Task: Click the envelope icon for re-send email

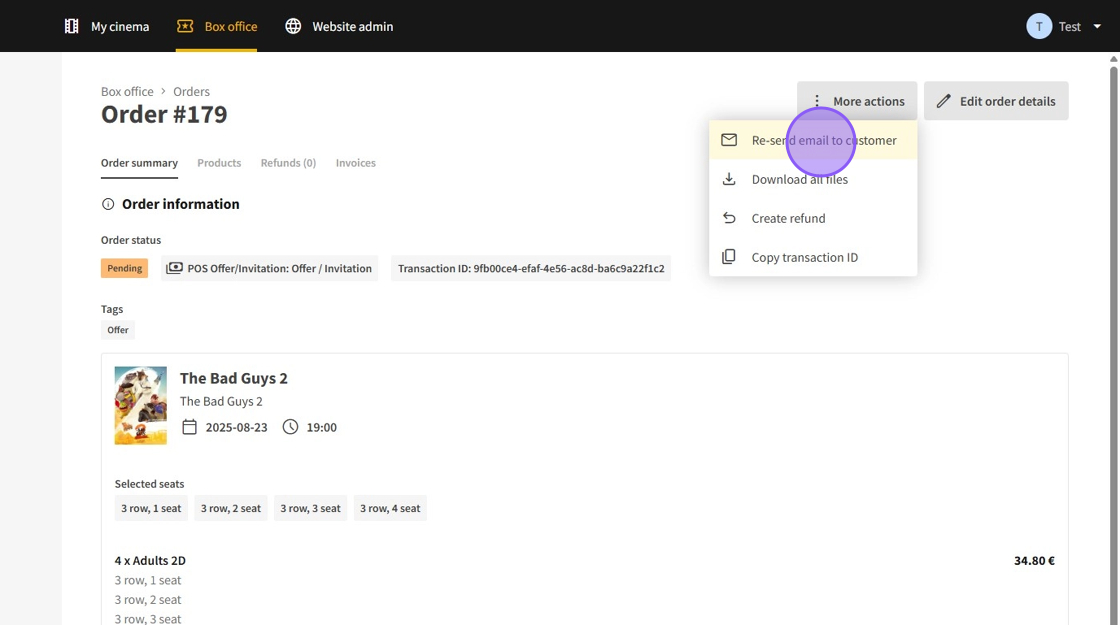Action: click(x=729, y=140)
